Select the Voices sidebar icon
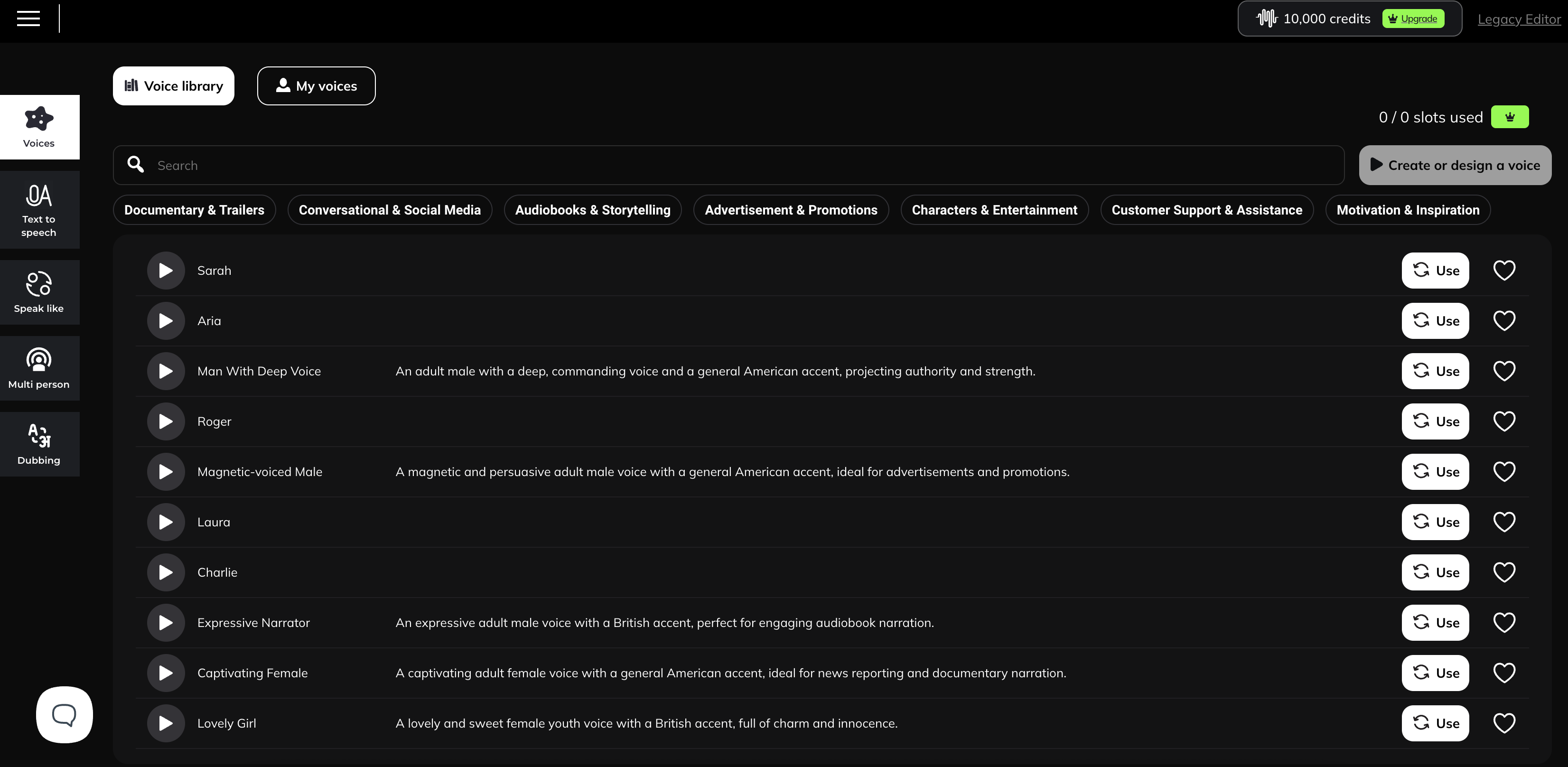The height and width of the screenshot is (767, 1568). (39, 127)
